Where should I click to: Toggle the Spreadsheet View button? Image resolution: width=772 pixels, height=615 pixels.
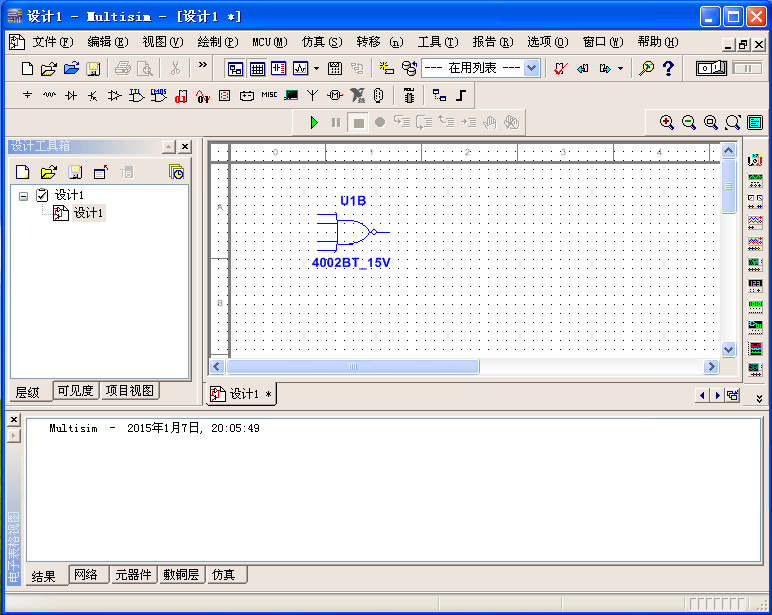tap(257, 68)
